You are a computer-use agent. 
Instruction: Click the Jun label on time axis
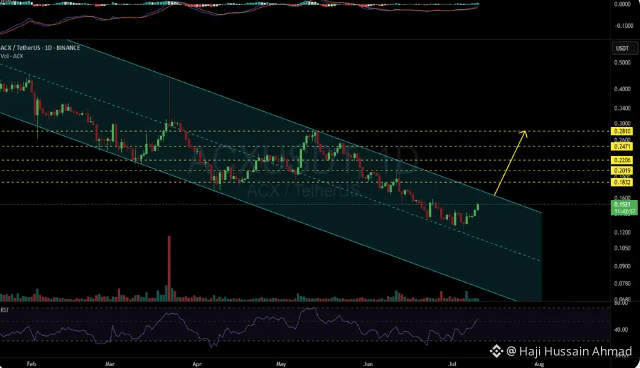(x=368, y=364)
